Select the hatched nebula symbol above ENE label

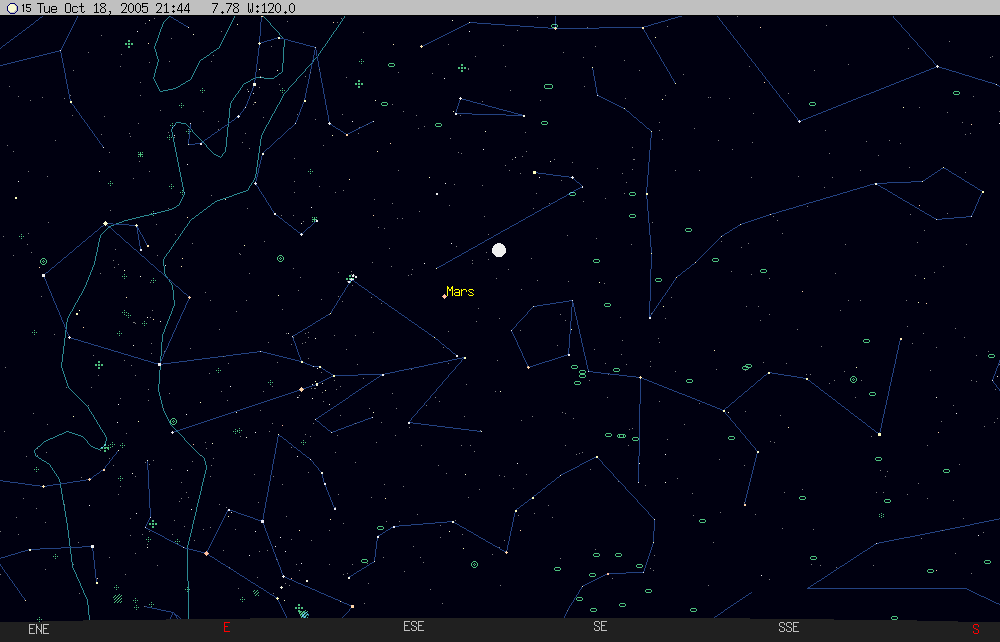(x=118, y=599)
